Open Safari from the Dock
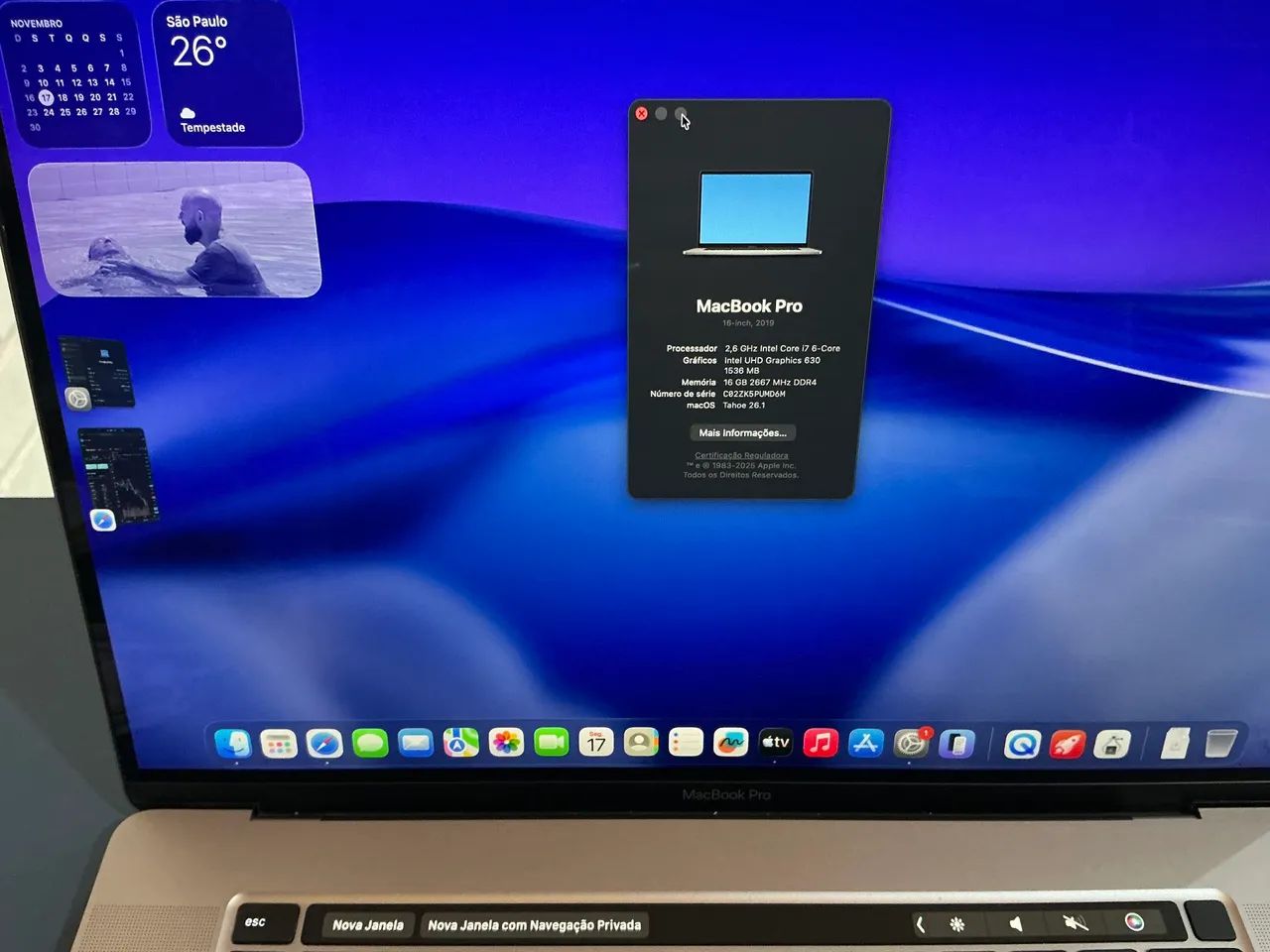1270x952 pixels. [x=323, y=744]
